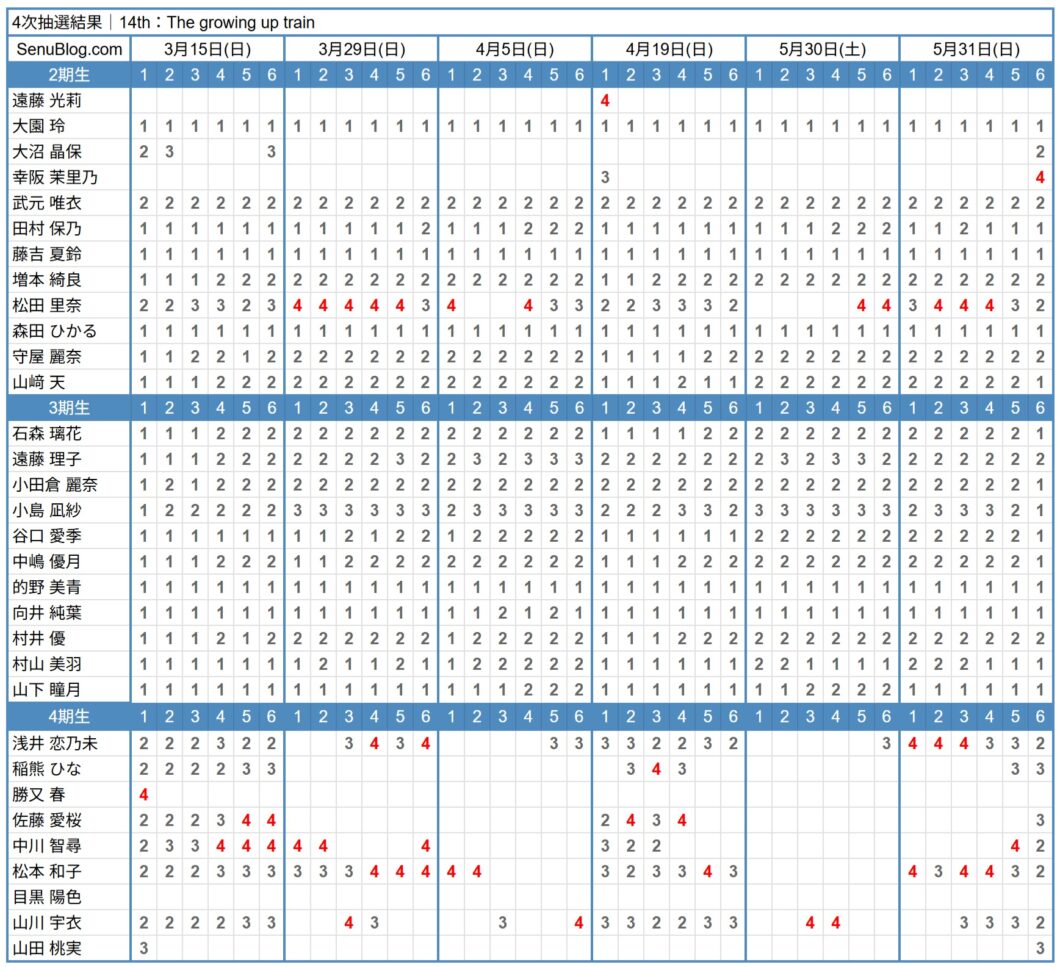Image resolution: width=1060 pixels, height=967 pixels.
Task: Collapse the 2期生 group header row
Action: pos(66,73)
